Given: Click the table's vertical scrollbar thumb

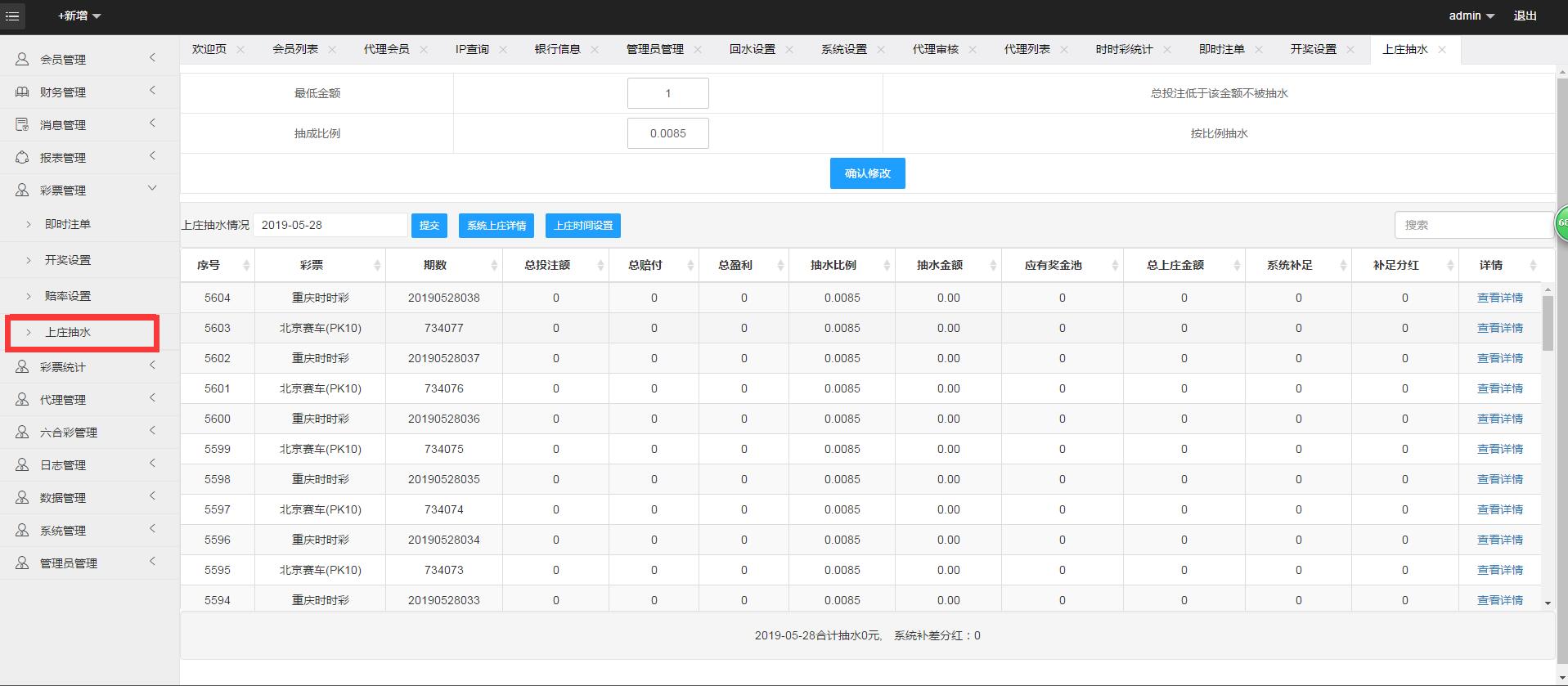Looking at the screenshot, I should [1548, 323].
